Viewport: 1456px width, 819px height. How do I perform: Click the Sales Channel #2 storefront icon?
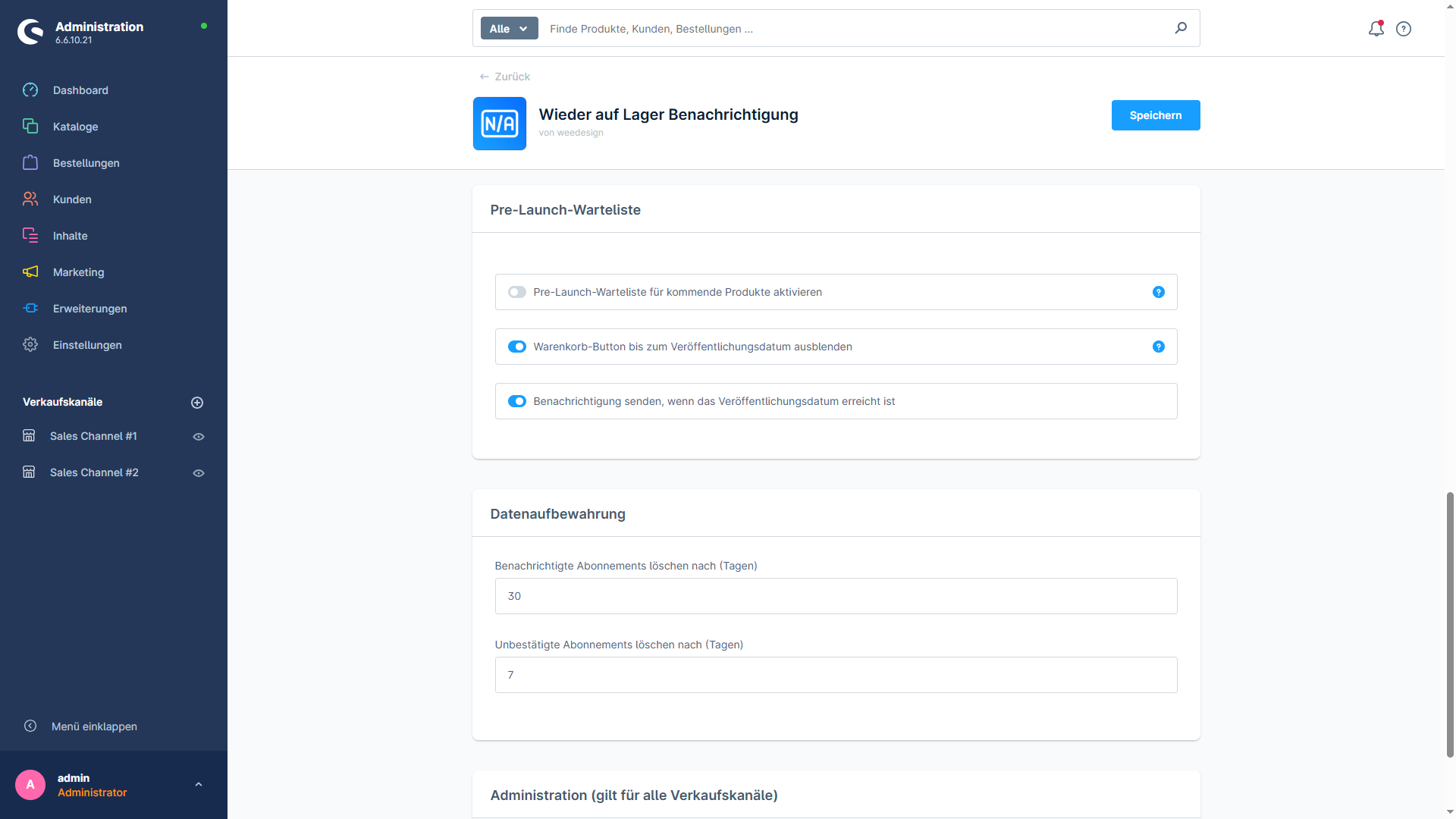pos(29,472)
